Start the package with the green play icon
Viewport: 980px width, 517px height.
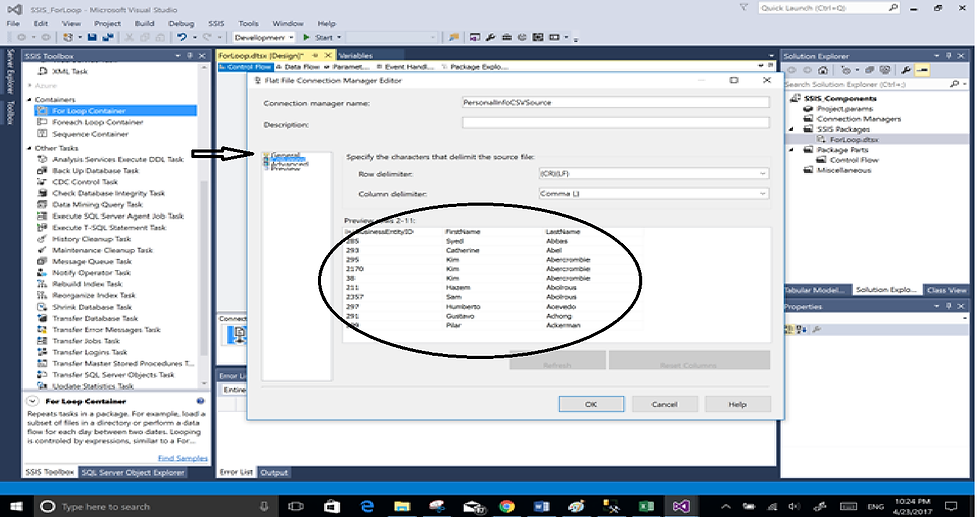[306, 38]
